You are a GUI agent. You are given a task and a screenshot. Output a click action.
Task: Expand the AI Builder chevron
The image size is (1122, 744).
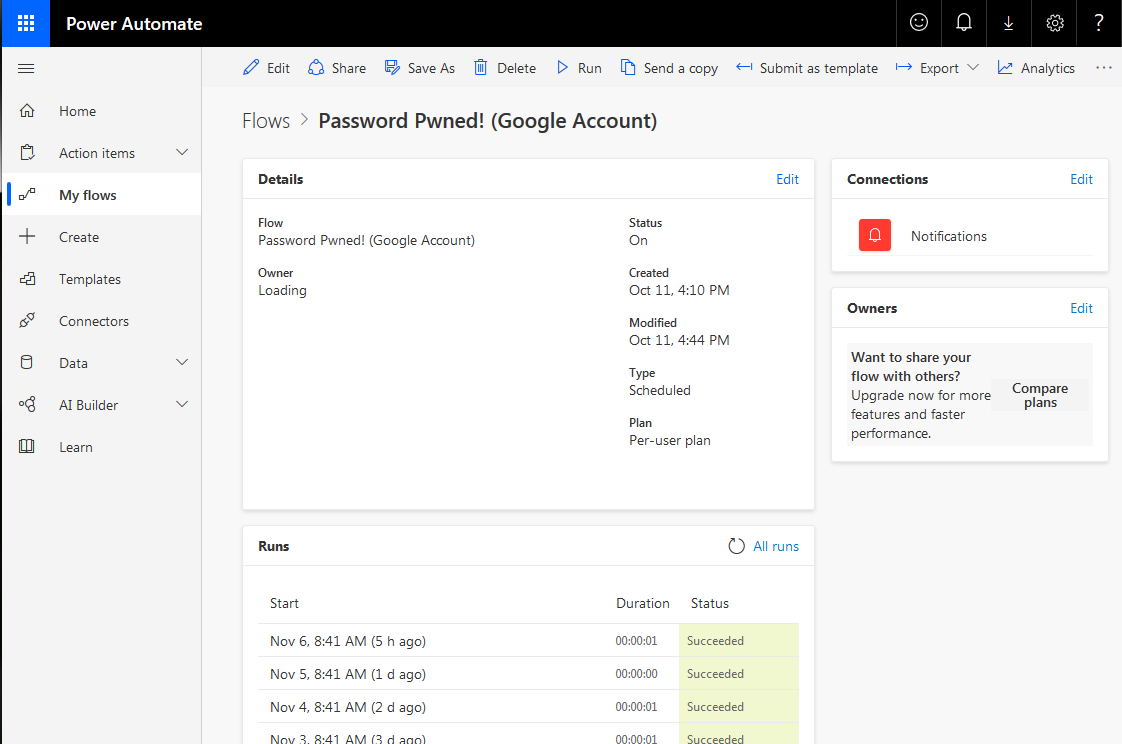182,404
